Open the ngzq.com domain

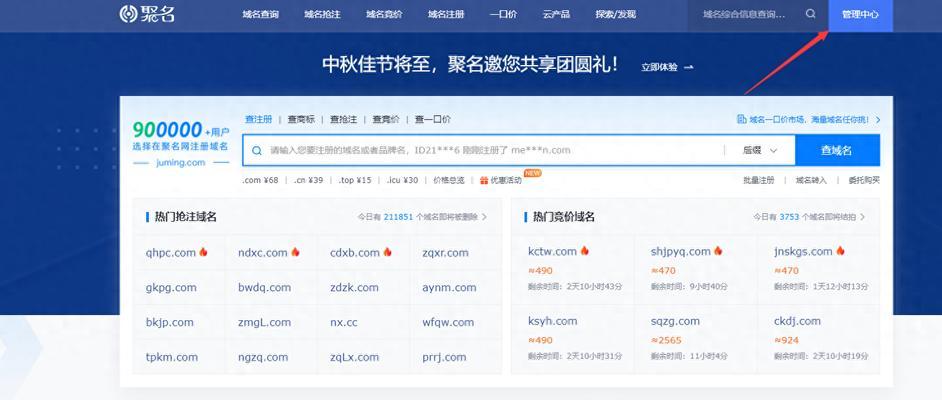[263, 357]
